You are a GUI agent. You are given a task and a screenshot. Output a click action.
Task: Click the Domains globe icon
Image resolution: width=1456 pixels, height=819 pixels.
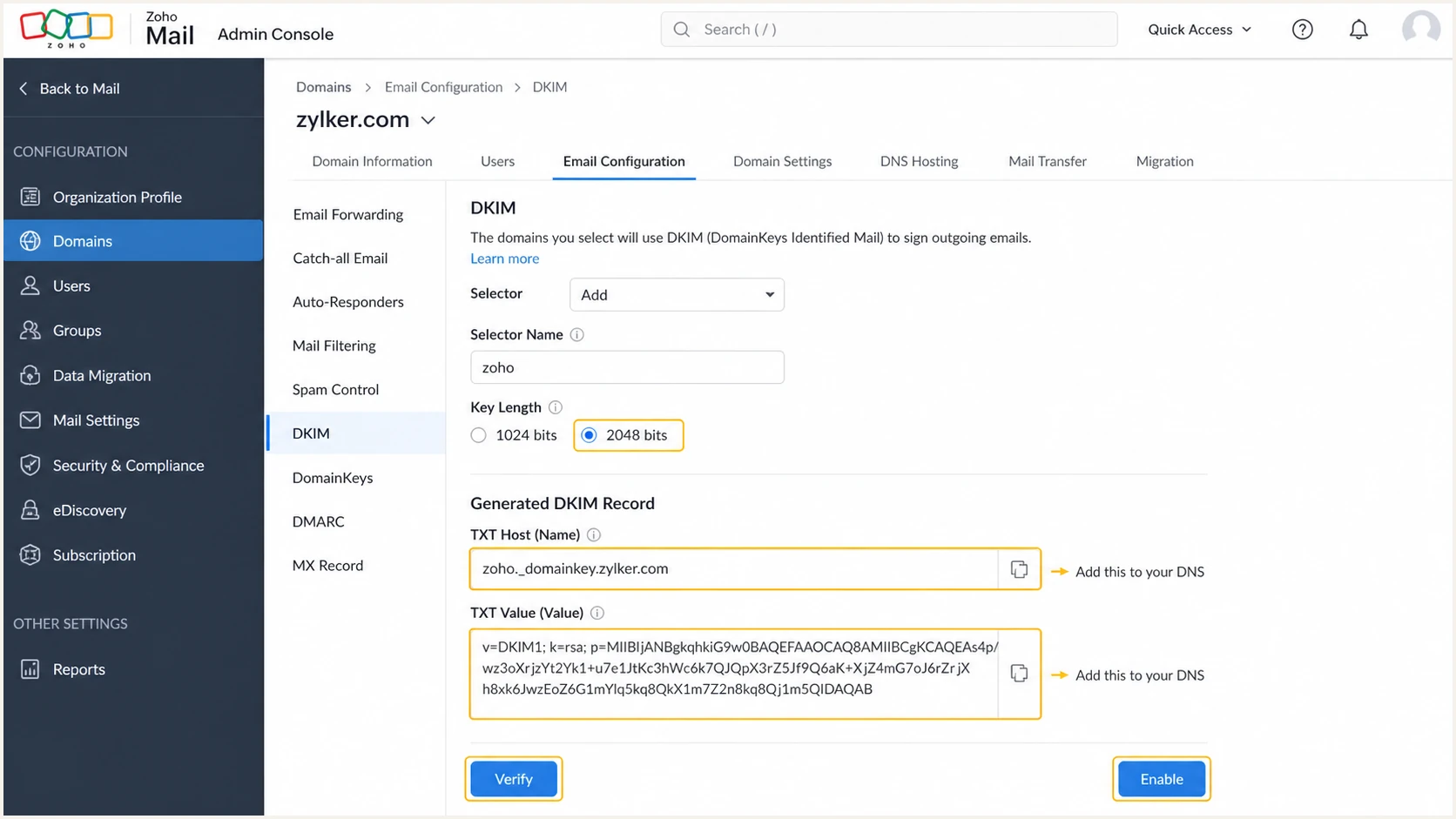tap(30, 241)
